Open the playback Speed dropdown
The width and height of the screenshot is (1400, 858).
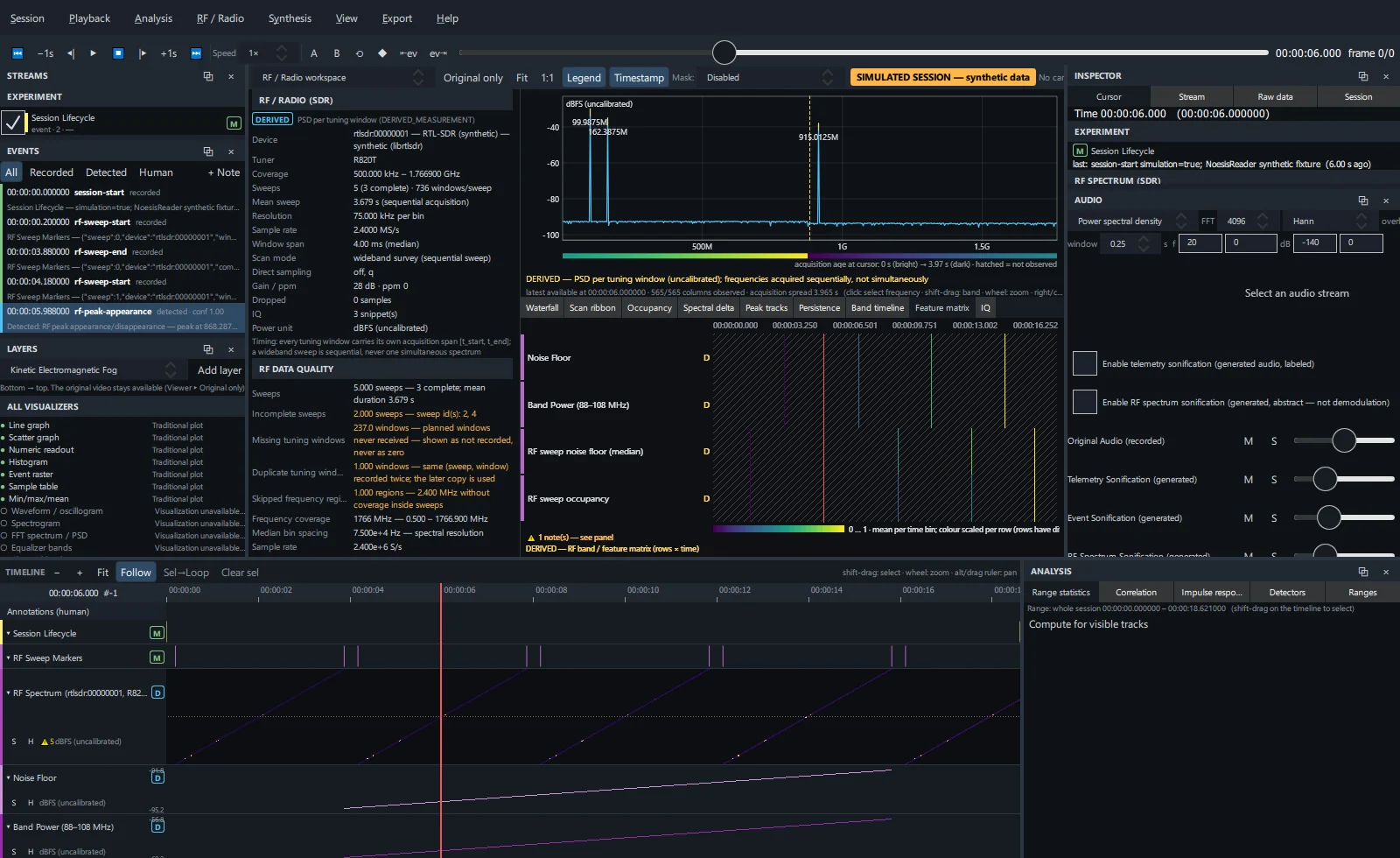(x=268, y=53)
